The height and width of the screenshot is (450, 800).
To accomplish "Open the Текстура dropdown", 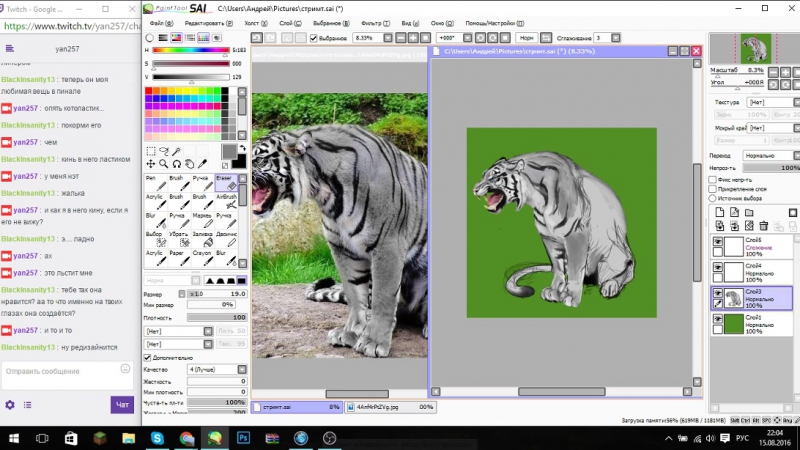I will [773, 102].
